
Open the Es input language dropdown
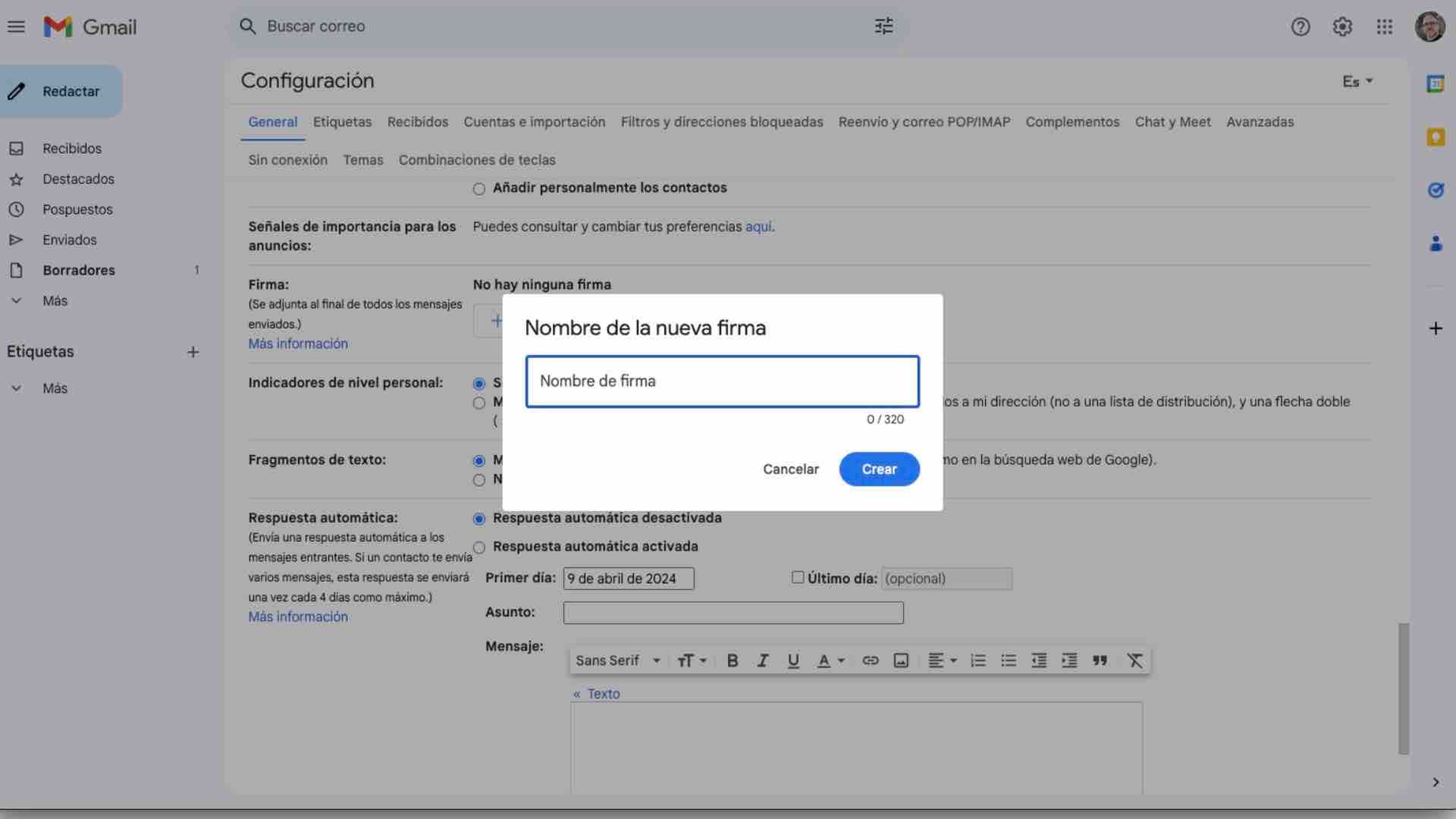[x=1358, y=82]
